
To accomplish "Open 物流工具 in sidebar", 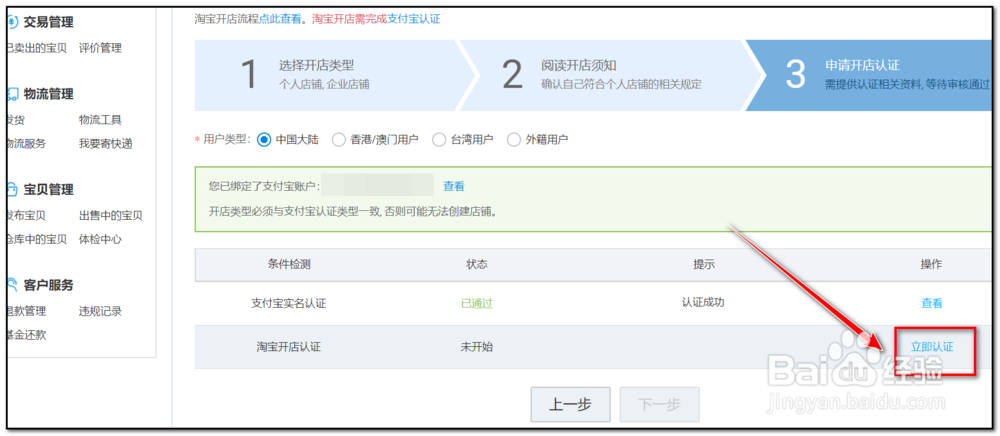I will tap(100, 120).
